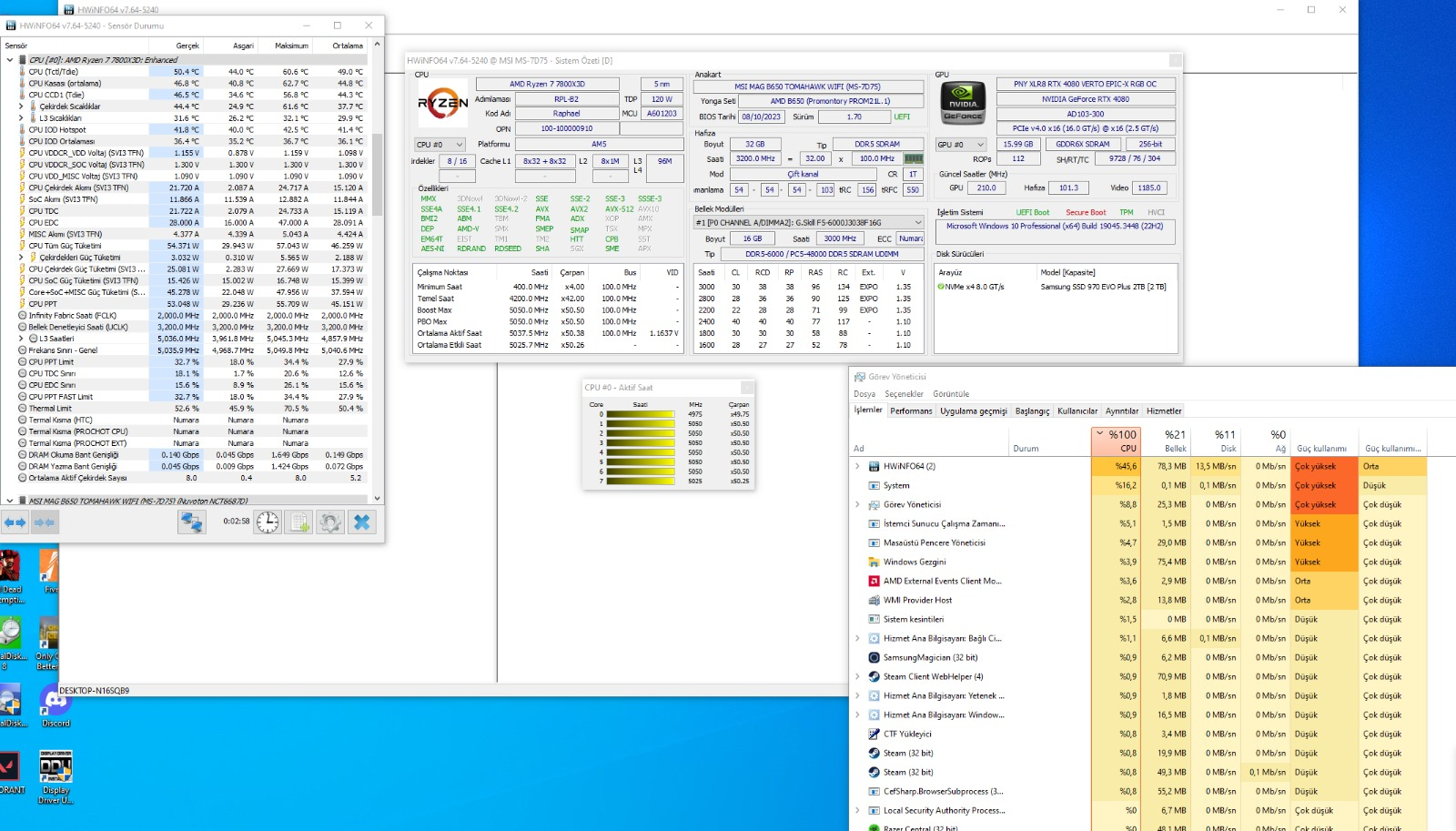1456x831 pixels.
Task: Expand the L3 Saatleri sensor row
Action: pos(21,339)
